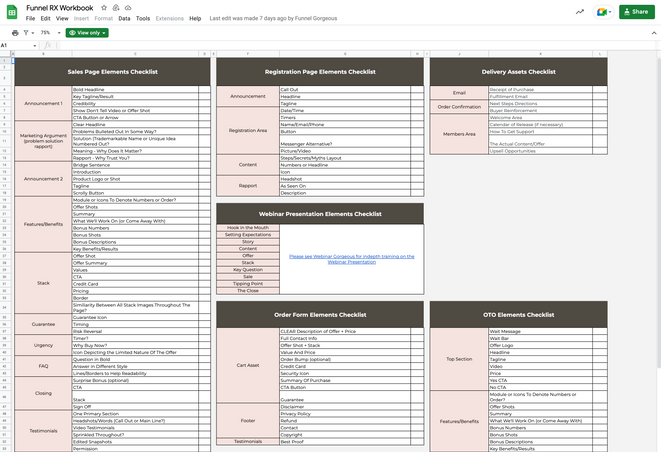Open the Tools menu
Image resolution: width=661 pixels, height=452 pixels.
143,18
